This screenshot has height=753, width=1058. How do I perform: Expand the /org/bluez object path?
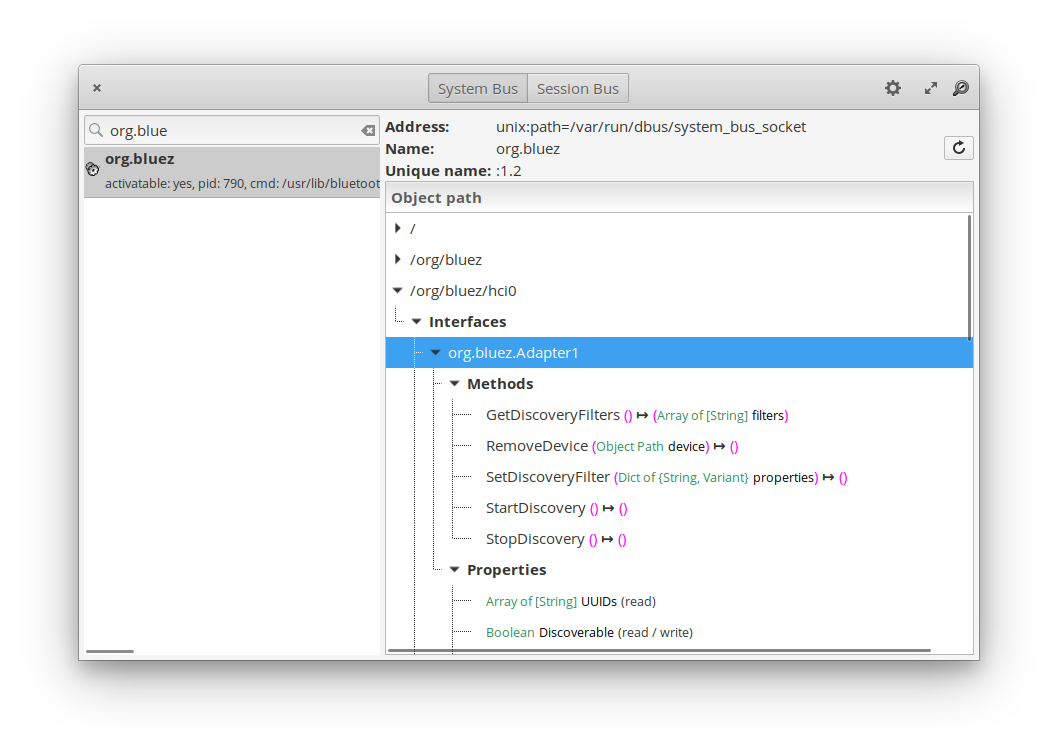coord(398,259)
